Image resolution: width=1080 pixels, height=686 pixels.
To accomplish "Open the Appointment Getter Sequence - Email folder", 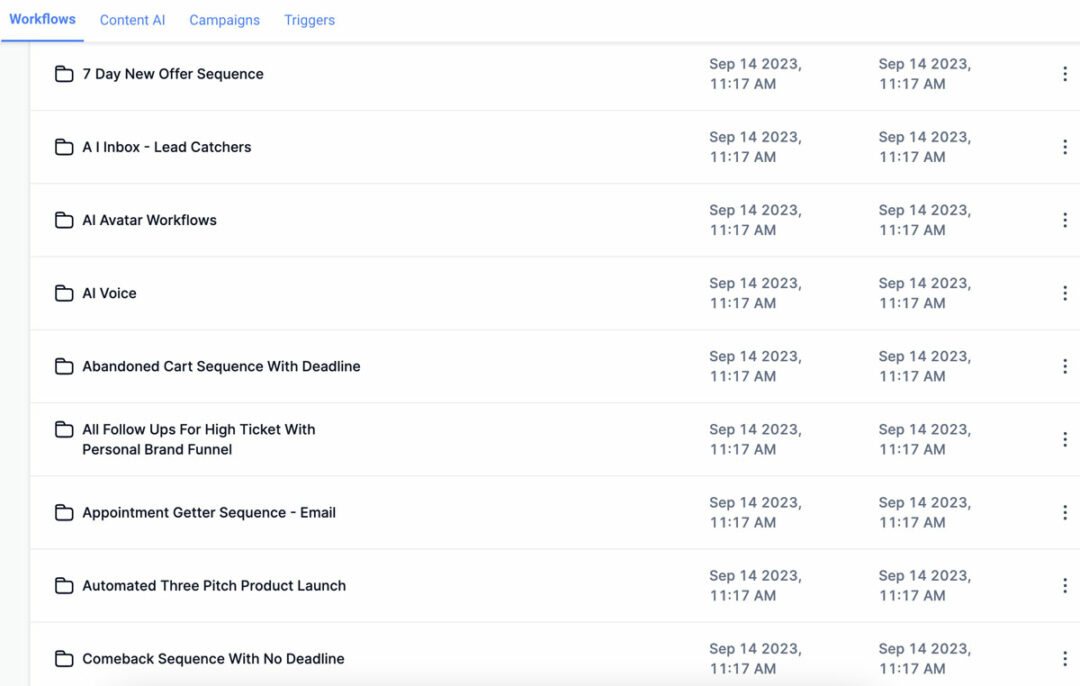I will [x=209, y=512].
